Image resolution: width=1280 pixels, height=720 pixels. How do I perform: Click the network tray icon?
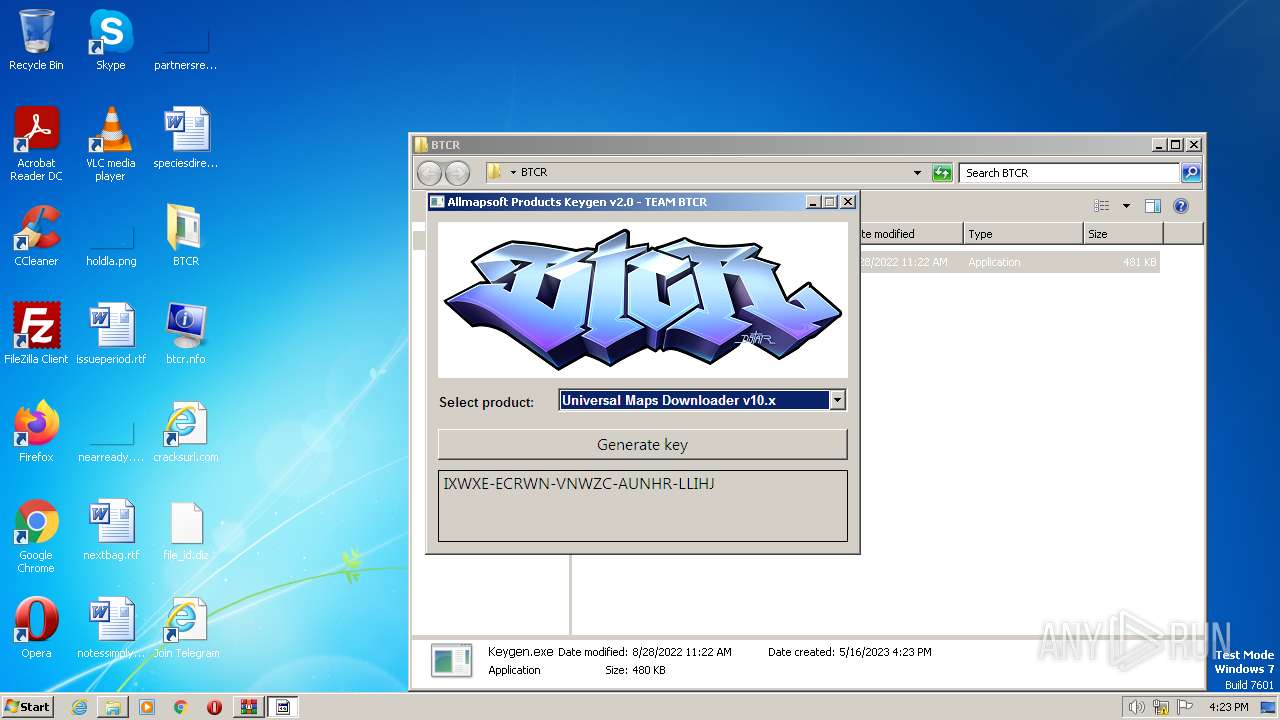tap(1161, 707)
